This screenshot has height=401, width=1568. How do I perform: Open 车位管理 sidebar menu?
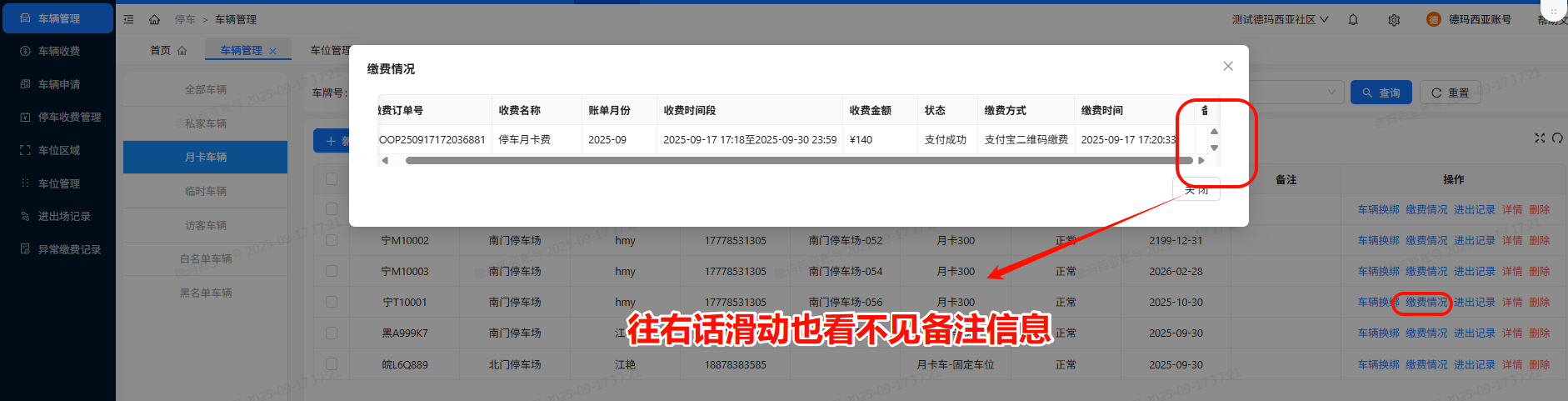click(x=57, y=183)
